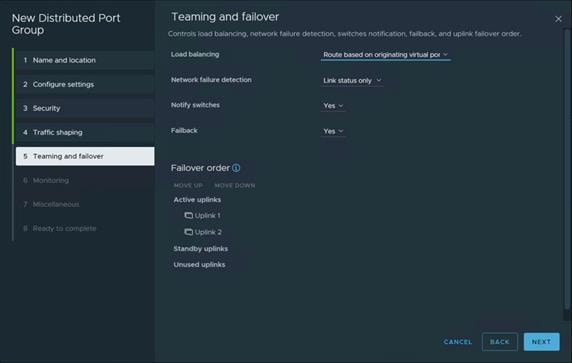Select the Uplink 2 adapter icon
The height and width of the screenshot is (363, 572).
coord(188,232)
